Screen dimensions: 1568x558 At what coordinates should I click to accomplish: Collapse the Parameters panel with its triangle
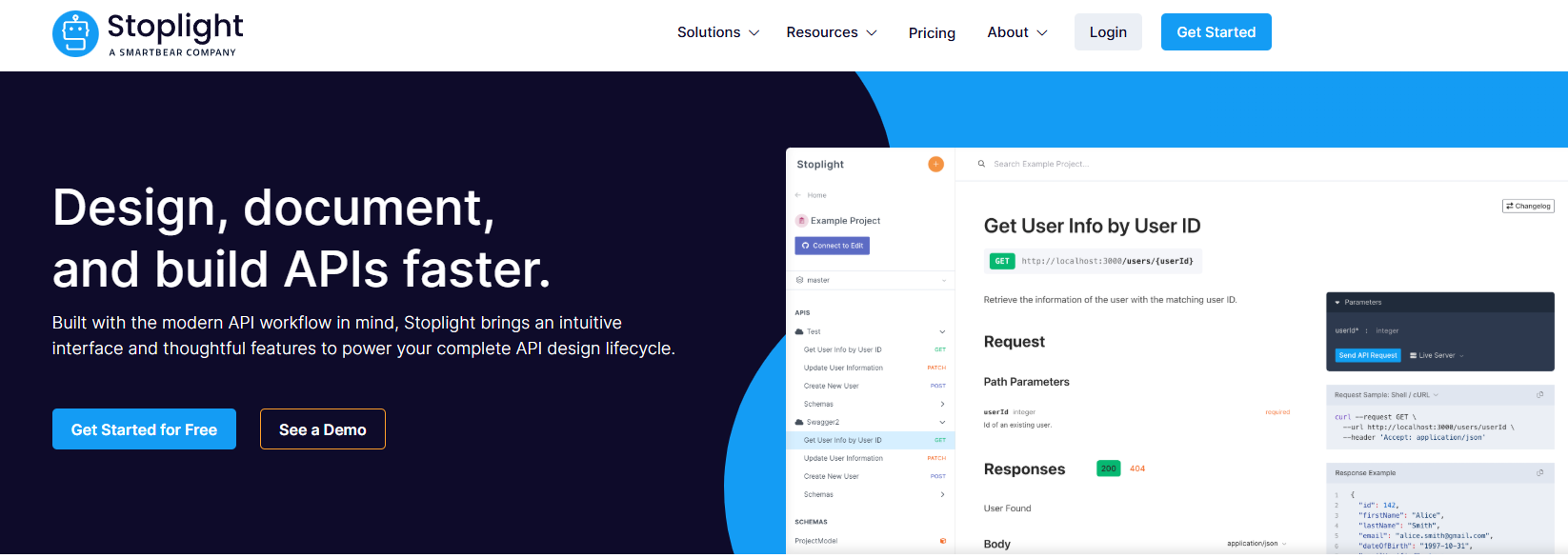point(1337,303)
